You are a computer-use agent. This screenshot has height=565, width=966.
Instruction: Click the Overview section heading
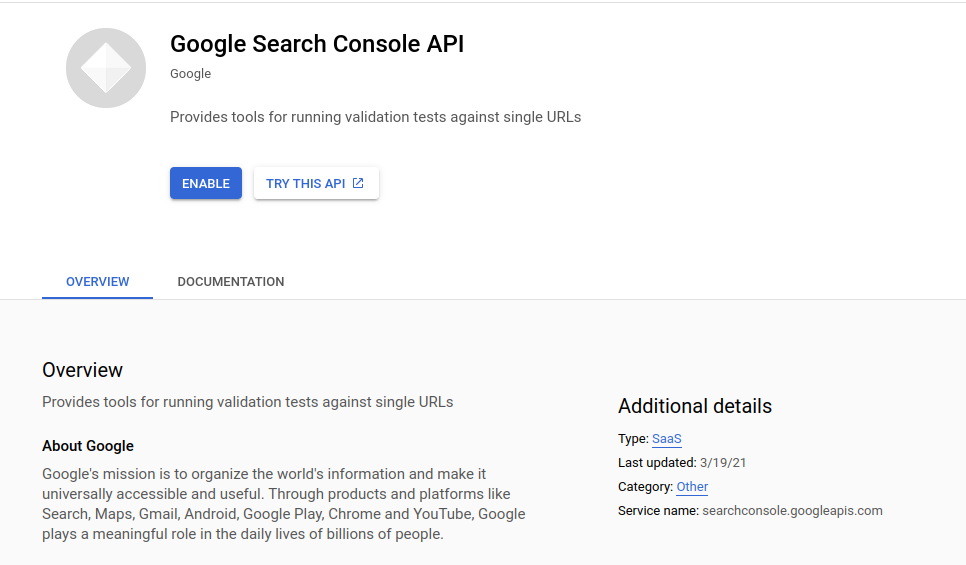[x=82, y=370]
